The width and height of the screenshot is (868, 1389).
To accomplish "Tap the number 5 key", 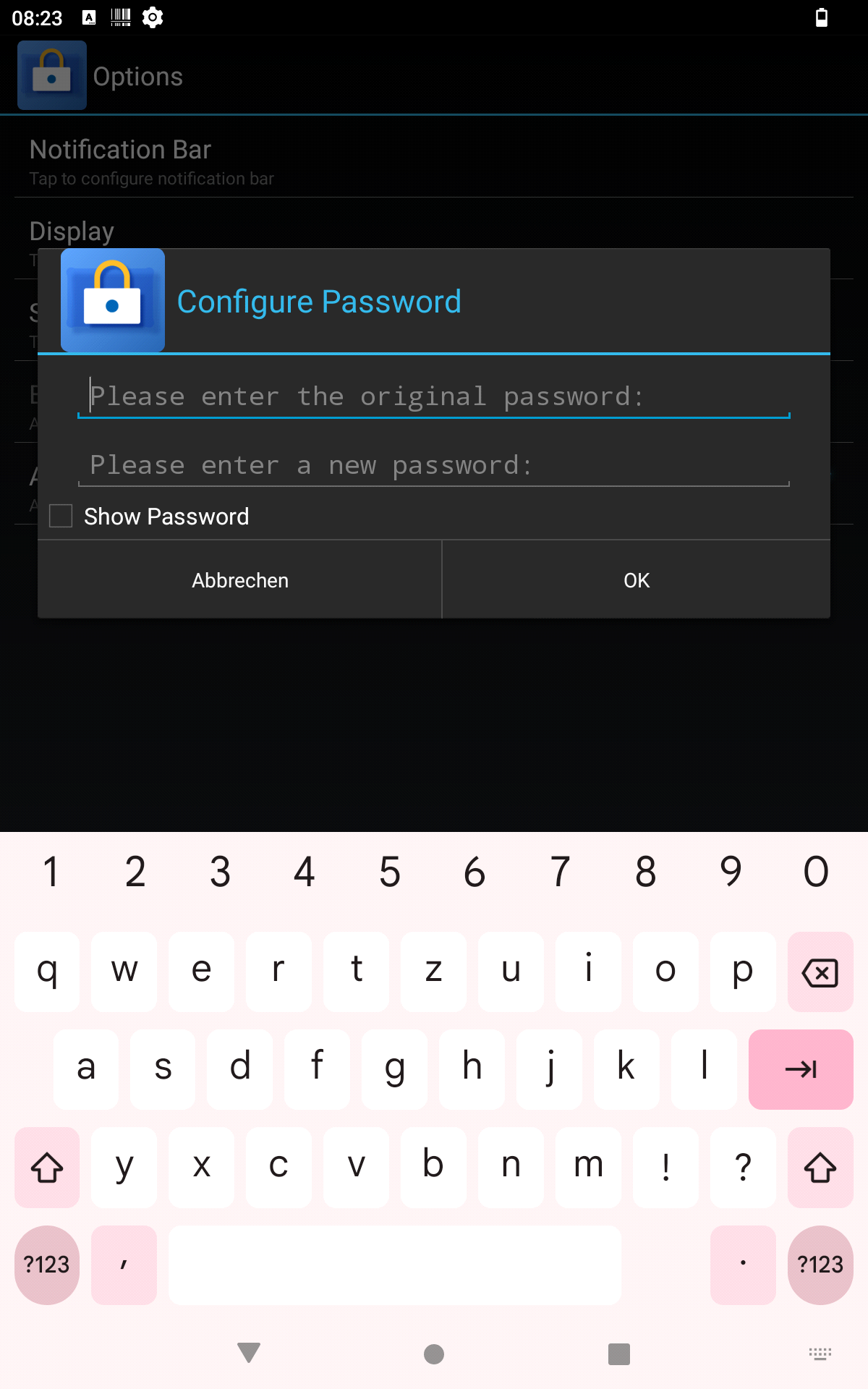I will click(x=390, y=872).
